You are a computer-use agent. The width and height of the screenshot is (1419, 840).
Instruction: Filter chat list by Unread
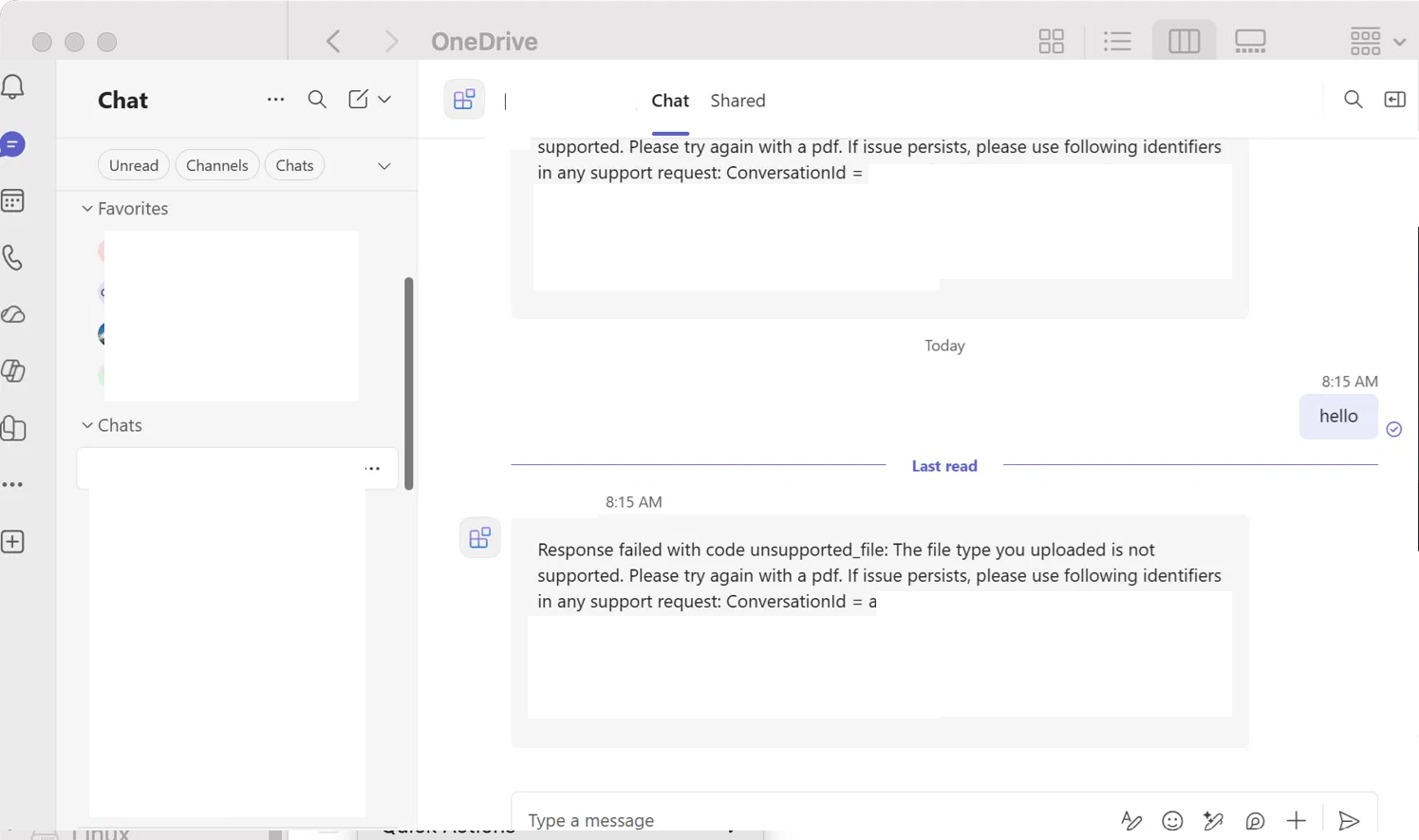pos(134,165)
